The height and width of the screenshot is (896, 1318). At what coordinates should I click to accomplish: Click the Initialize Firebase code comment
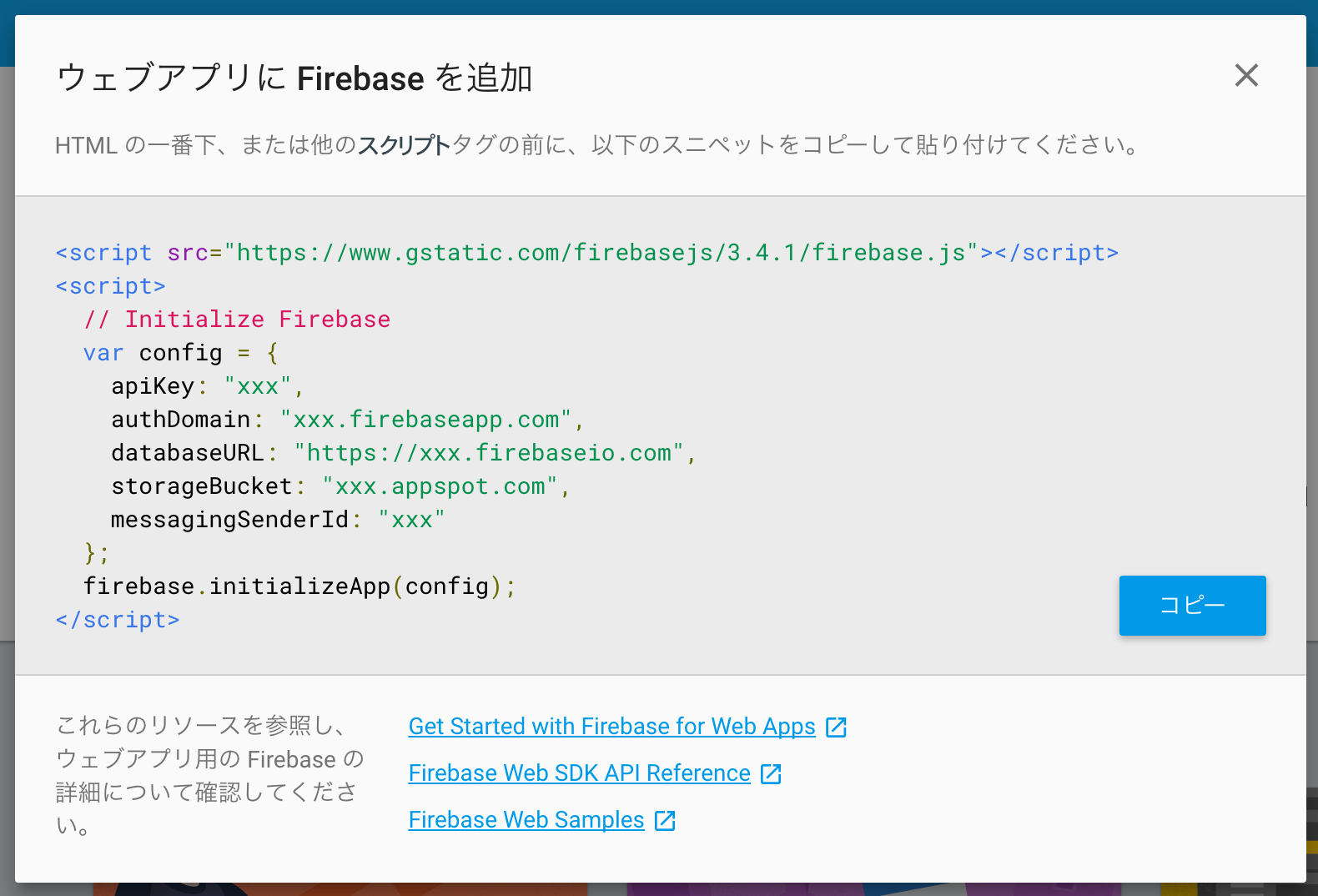237,320
